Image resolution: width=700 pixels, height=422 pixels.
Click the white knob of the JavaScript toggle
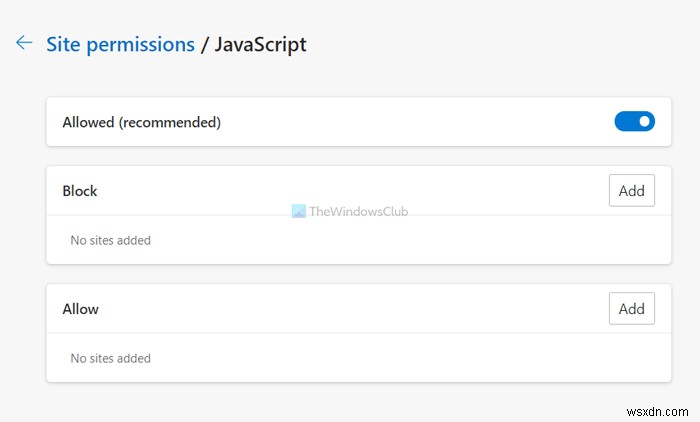(644, 122)
